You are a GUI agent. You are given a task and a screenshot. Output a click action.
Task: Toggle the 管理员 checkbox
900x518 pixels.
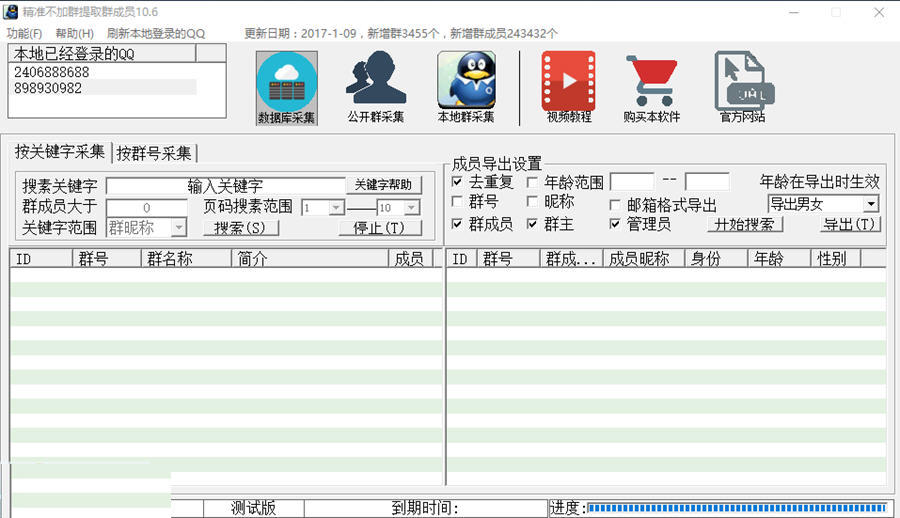(x=615, y=223)
